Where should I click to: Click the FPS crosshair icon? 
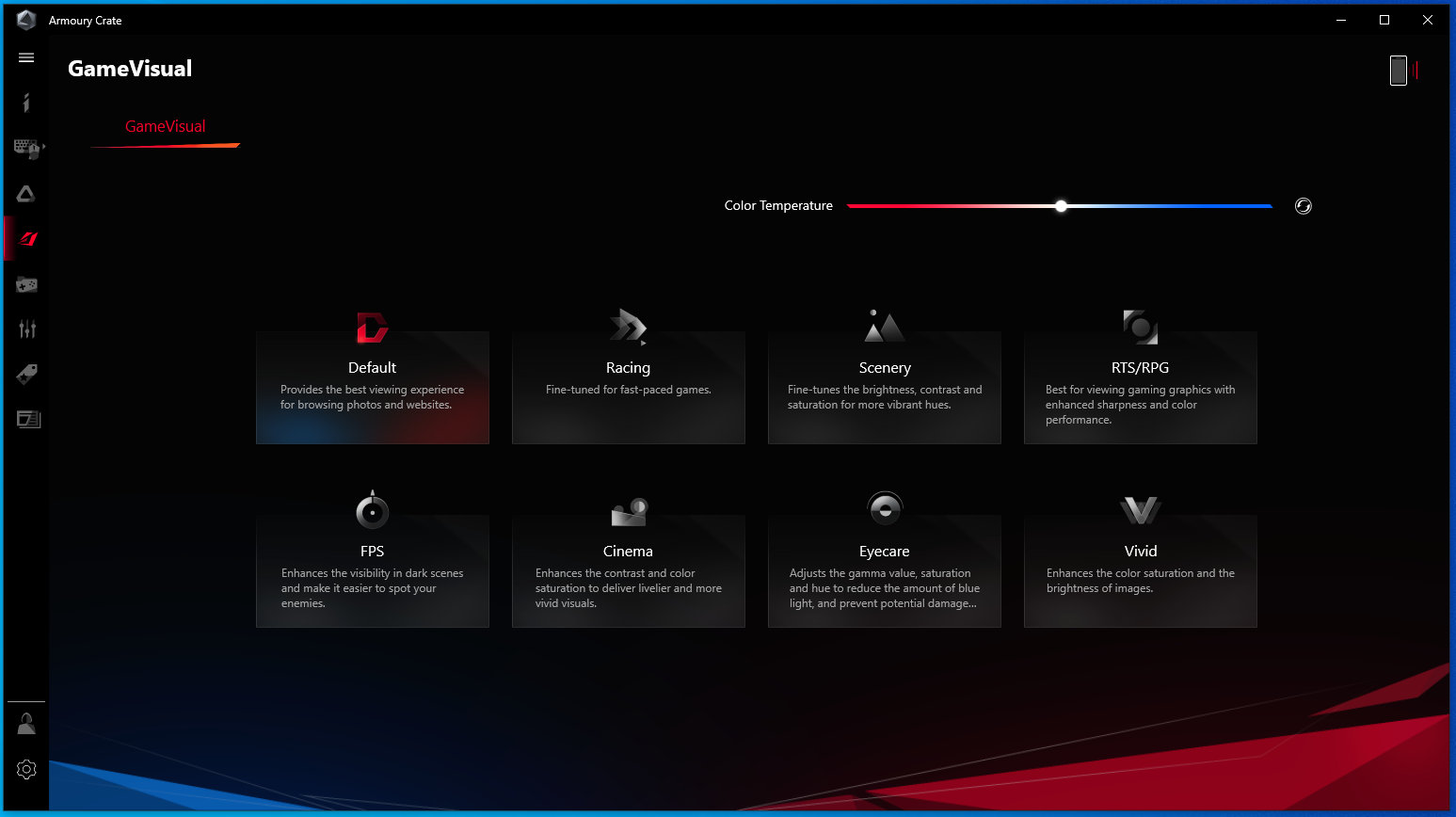pos(372,510)
